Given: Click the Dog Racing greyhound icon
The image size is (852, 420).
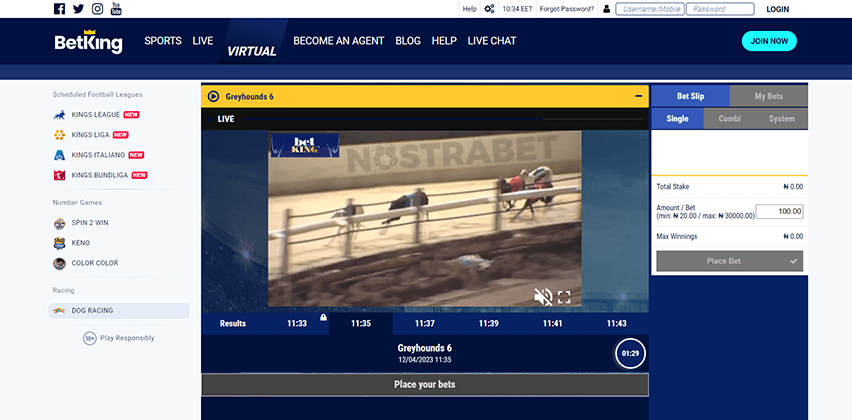Looking at the screenshot, I should pos(59,311).
